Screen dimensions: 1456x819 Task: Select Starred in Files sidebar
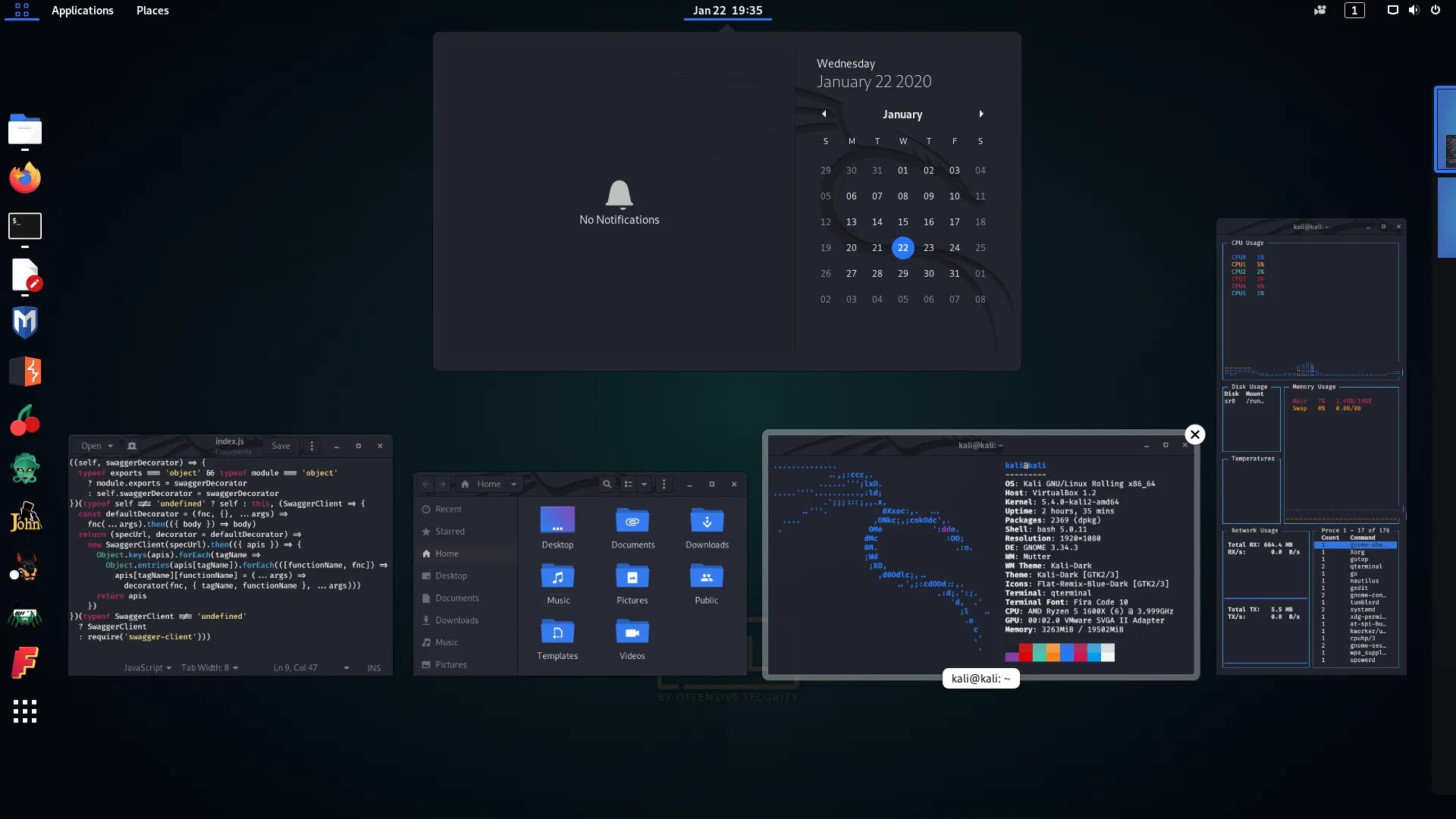click(x=450, y=532)
